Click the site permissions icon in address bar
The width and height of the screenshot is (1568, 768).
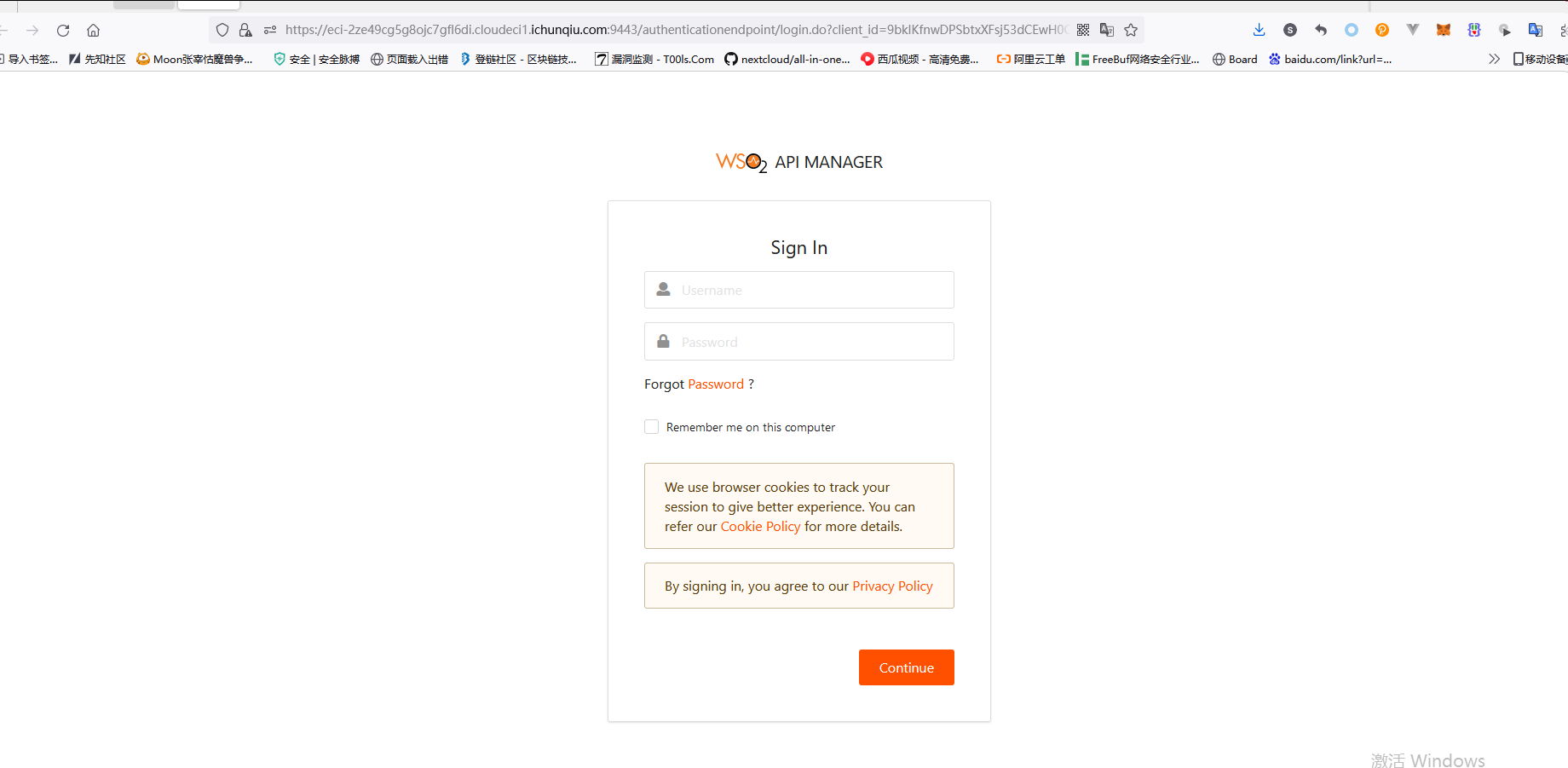click(270, 31)
